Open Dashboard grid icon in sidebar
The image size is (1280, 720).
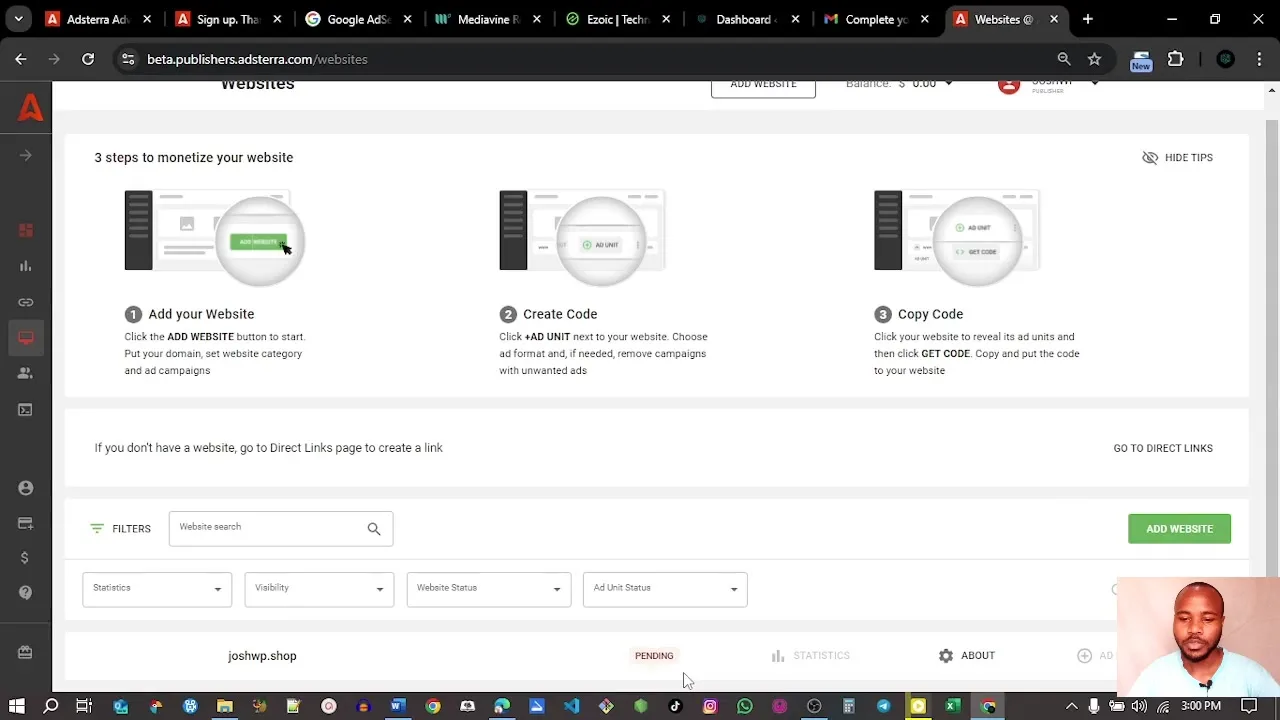click(26, 230)
